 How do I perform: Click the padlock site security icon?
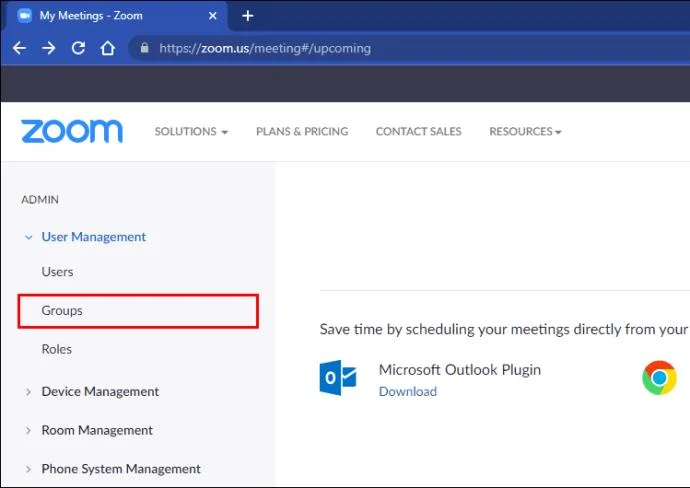click(144, 48)
